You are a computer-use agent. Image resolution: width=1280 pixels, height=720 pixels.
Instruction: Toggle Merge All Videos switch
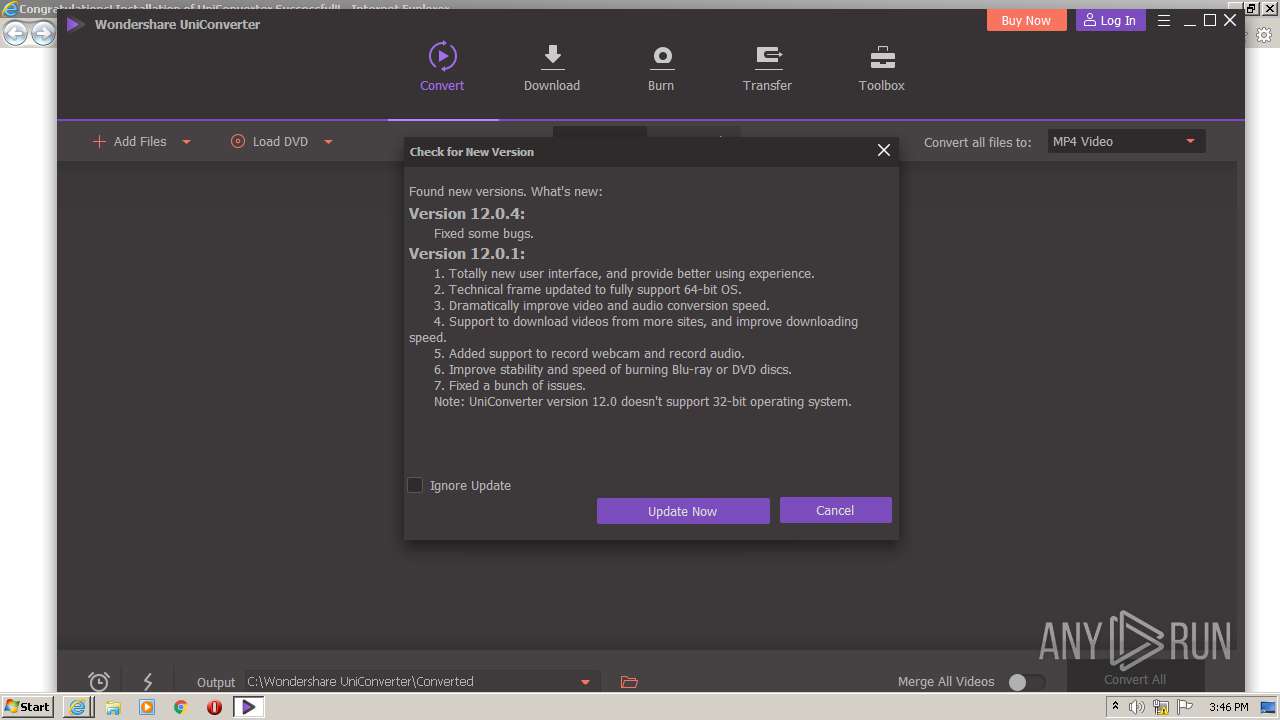point(1026,682)
